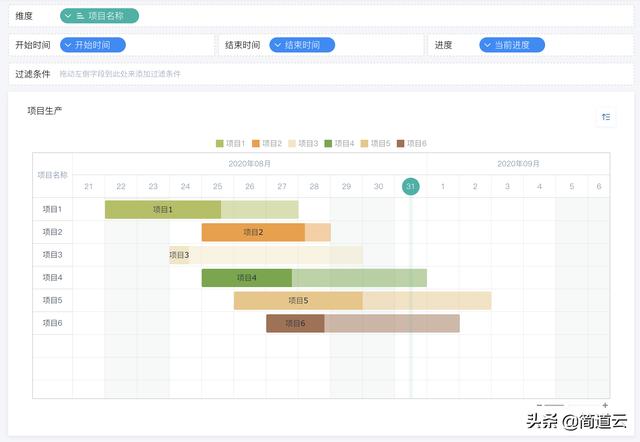Select row label 项目5
This screenshot has width=640, height=442.
(53, 301)
